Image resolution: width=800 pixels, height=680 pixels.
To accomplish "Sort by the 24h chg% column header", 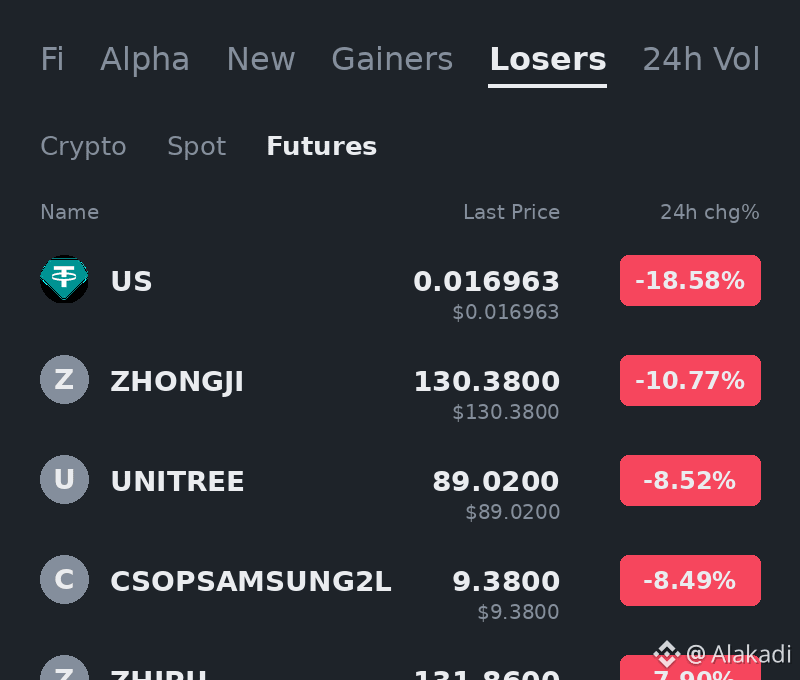I will (710, 212).
